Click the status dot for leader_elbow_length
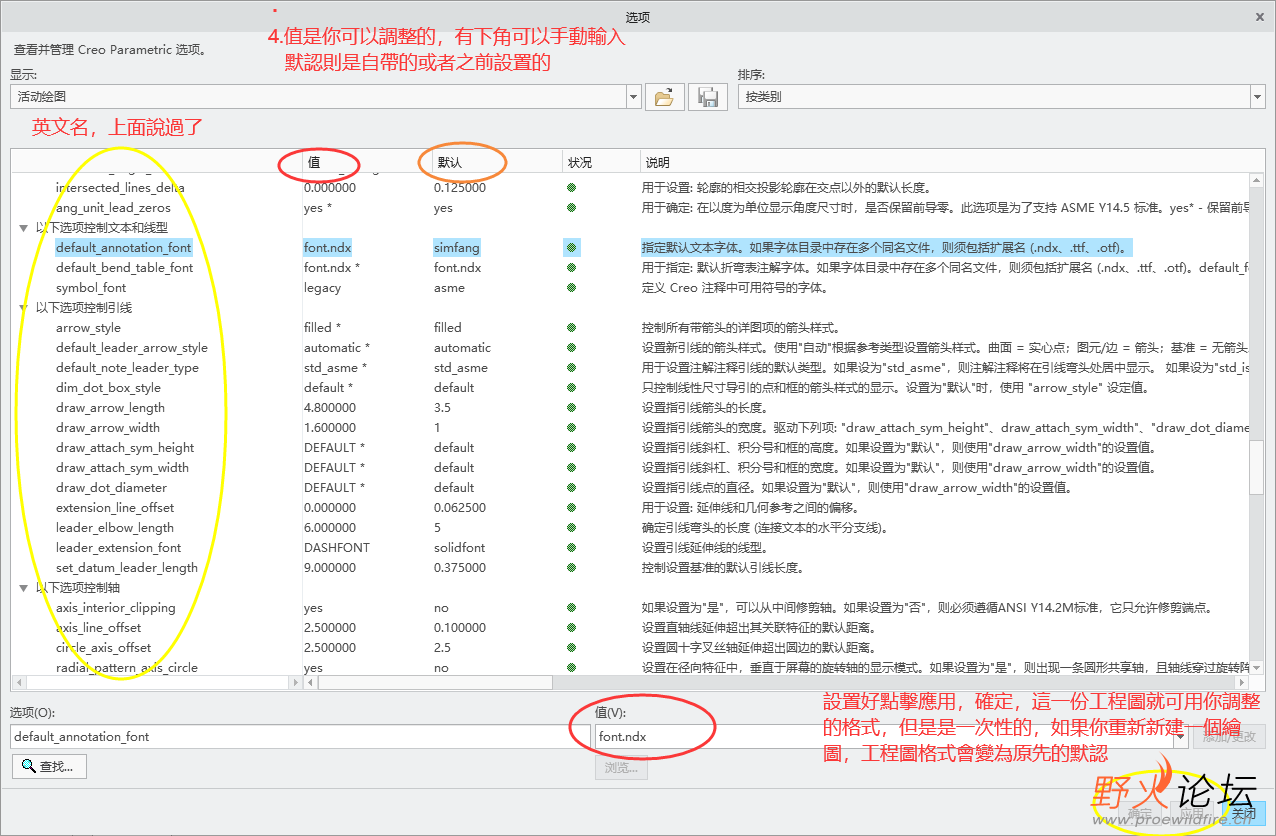 pos(571,528)
